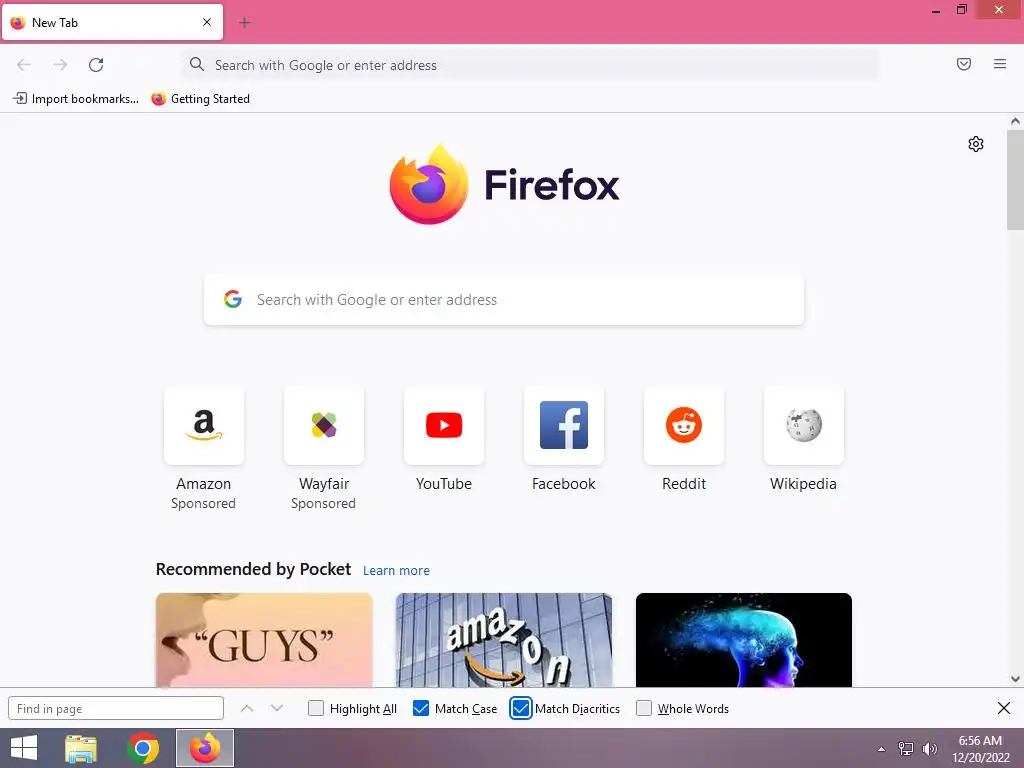
Task: Click the scrollbar up arrow
Action: pyautogui.click(x=1015, y=121)
